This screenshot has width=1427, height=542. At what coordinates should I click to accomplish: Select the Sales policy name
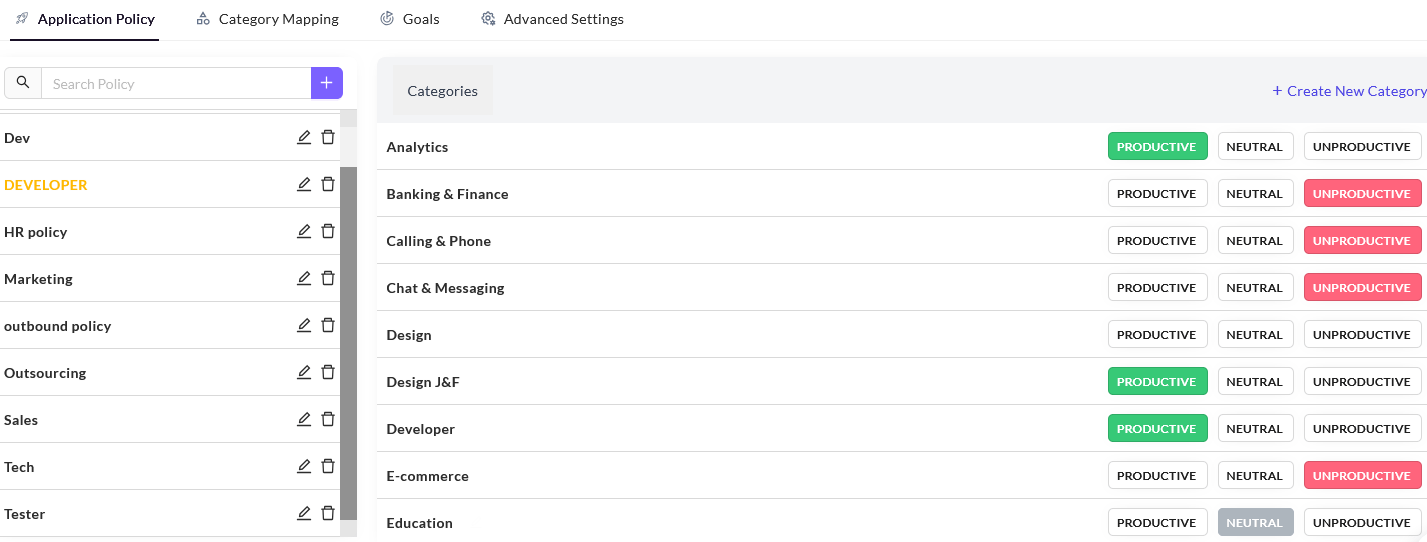click(x=21, y=420)
